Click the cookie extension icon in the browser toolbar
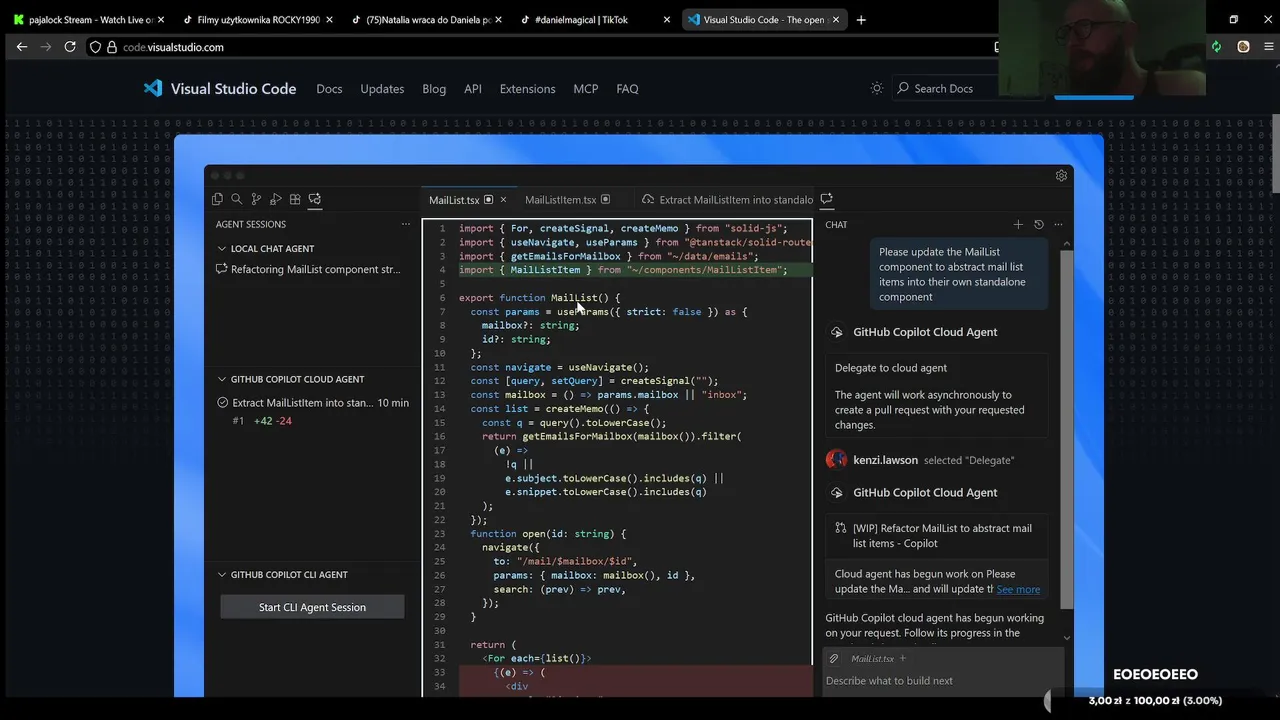The width and height of the screenshot is (1280, 720). coord(1243,47)
